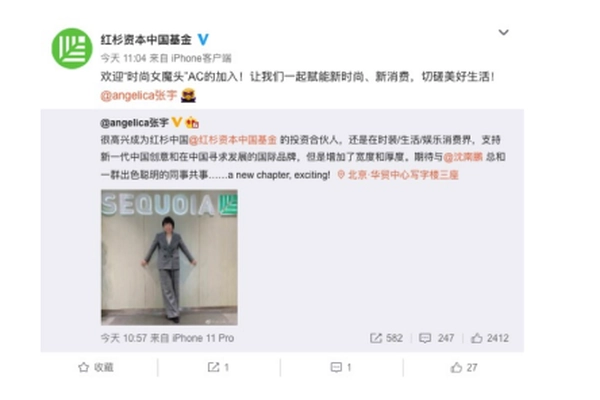Open the original post comments 247
600x400 pixels.
pos(437,338)
